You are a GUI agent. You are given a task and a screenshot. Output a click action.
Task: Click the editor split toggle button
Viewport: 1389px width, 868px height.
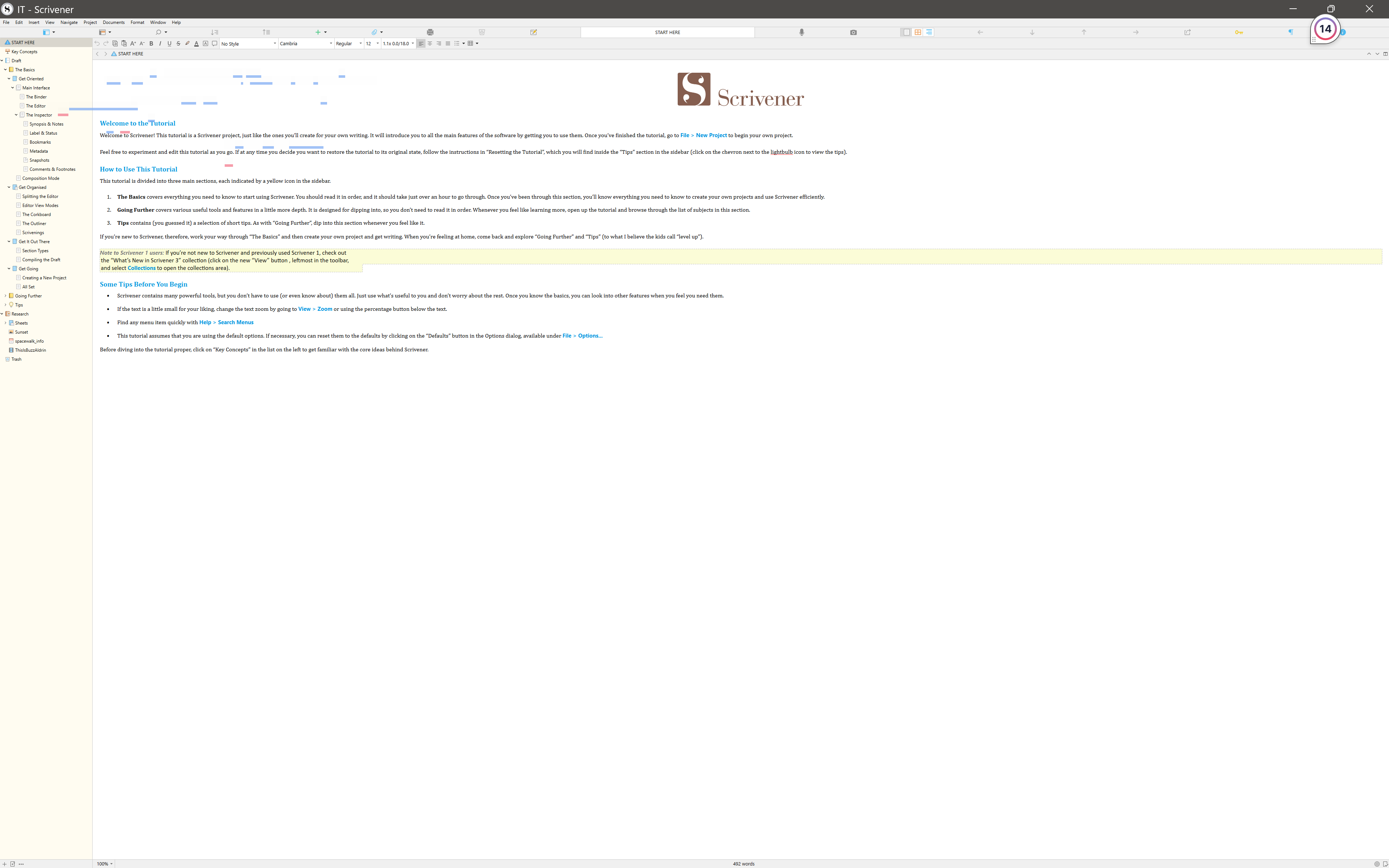1385,54
